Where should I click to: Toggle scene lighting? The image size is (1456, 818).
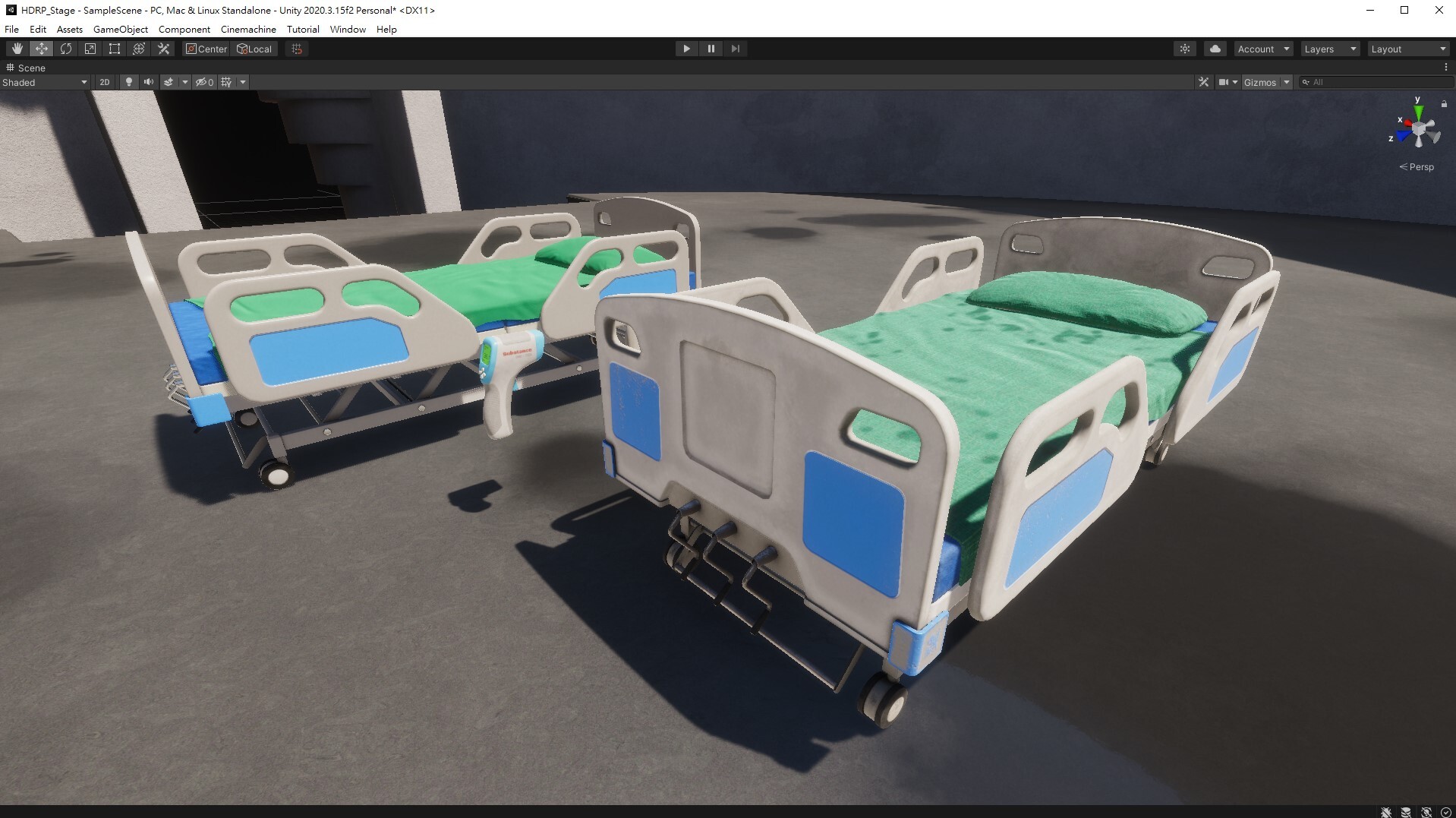click(128, 82)
